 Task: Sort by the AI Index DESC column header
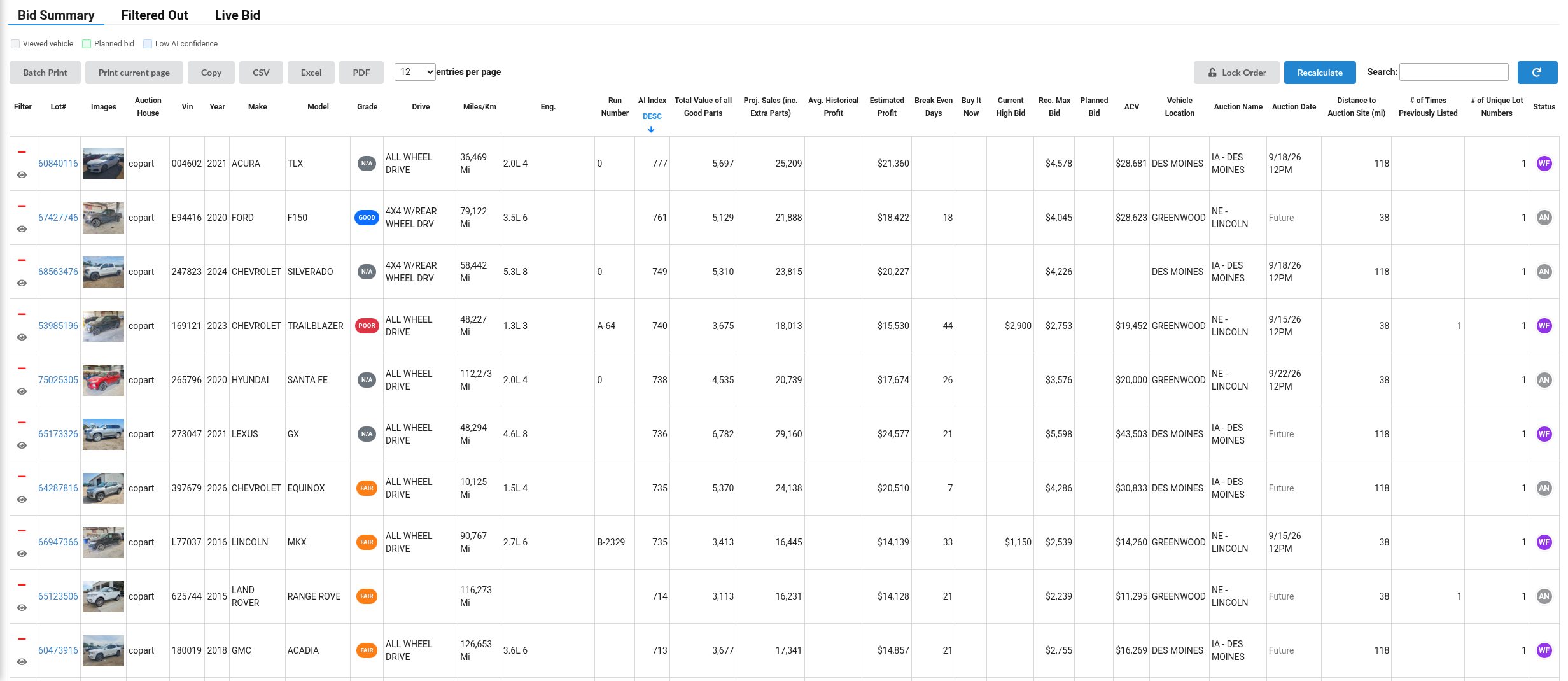(x=652, y=115)
